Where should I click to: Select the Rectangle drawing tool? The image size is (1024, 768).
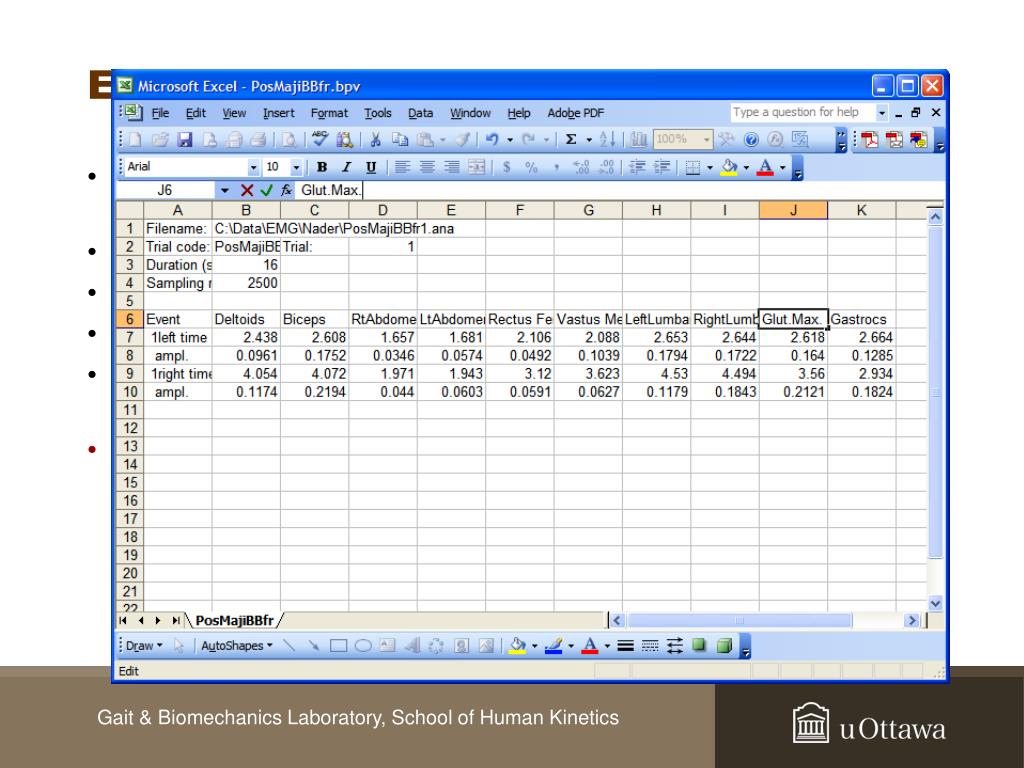[x=338, y=646]
